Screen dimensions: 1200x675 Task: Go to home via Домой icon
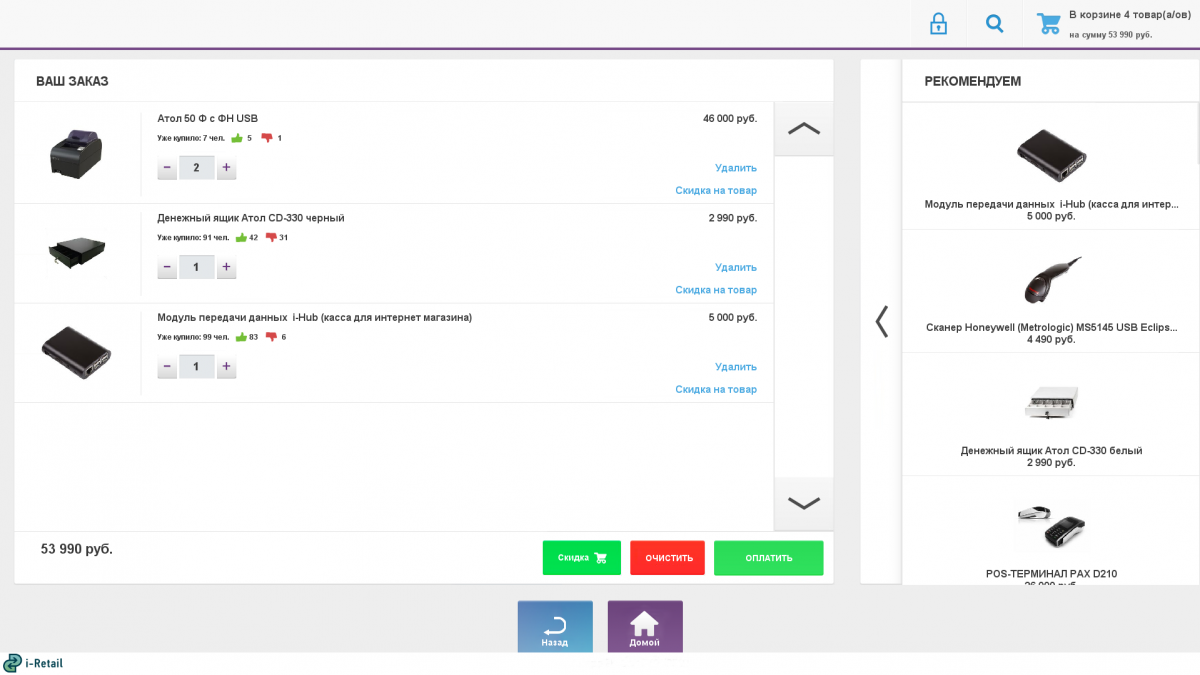point(645,627)
